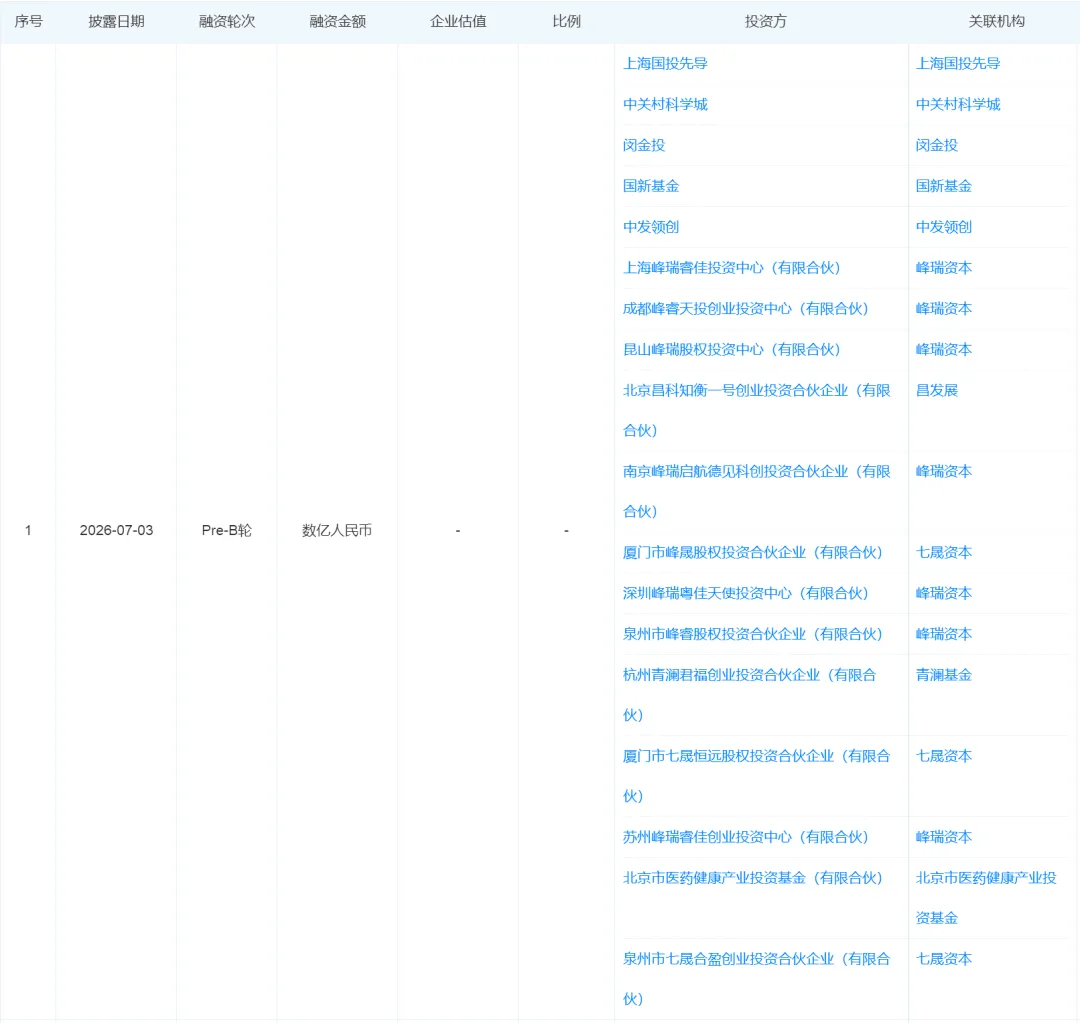The height and width of the screenshot is (1023, 1080).
Task: Open investor 成都峰睿天投创业投资中心（有限合伙）
Action: (x=745, y=309)
